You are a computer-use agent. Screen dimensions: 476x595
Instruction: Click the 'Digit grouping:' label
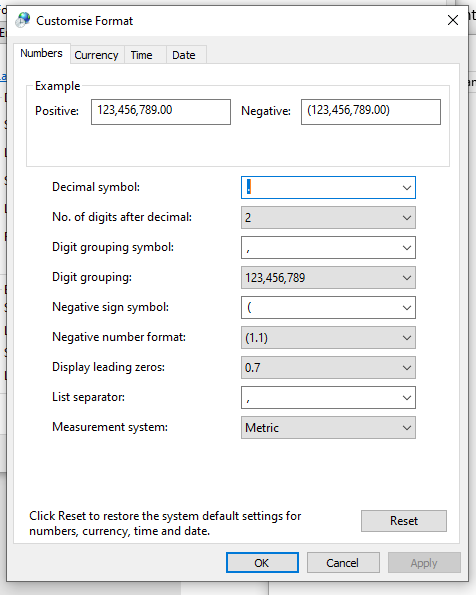pyautogui.click(x=92, y=277)
